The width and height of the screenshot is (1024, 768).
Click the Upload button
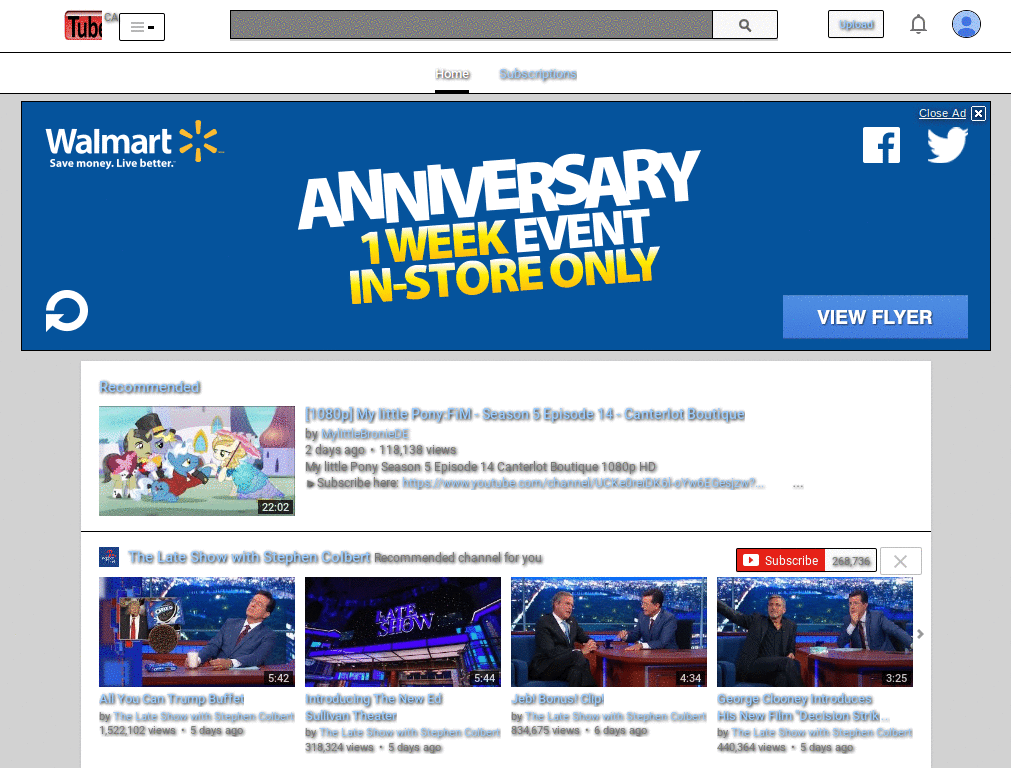point(856,24)
